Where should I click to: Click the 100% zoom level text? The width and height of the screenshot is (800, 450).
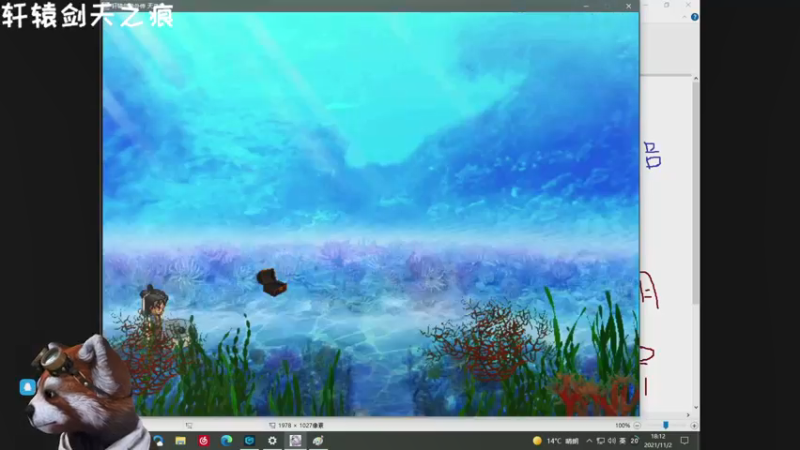(x=622, y=426)
